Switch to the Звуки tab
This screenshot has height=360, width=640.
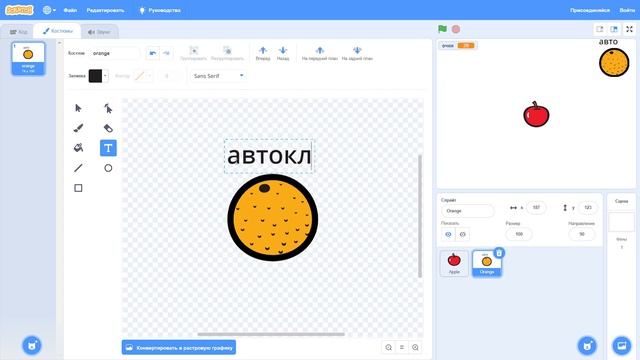point(99,32)
